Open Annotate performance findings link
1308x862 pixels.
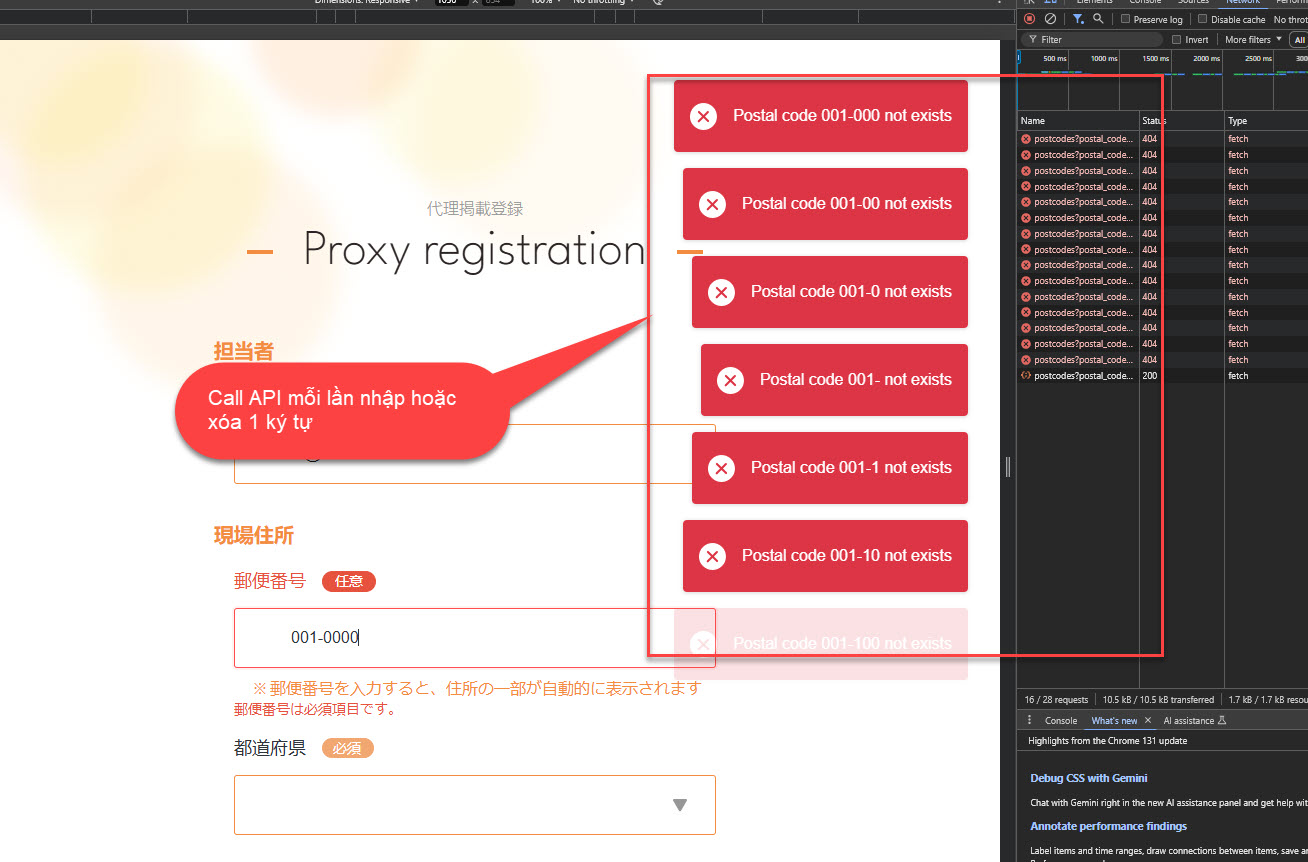[x=1108, y=826]
